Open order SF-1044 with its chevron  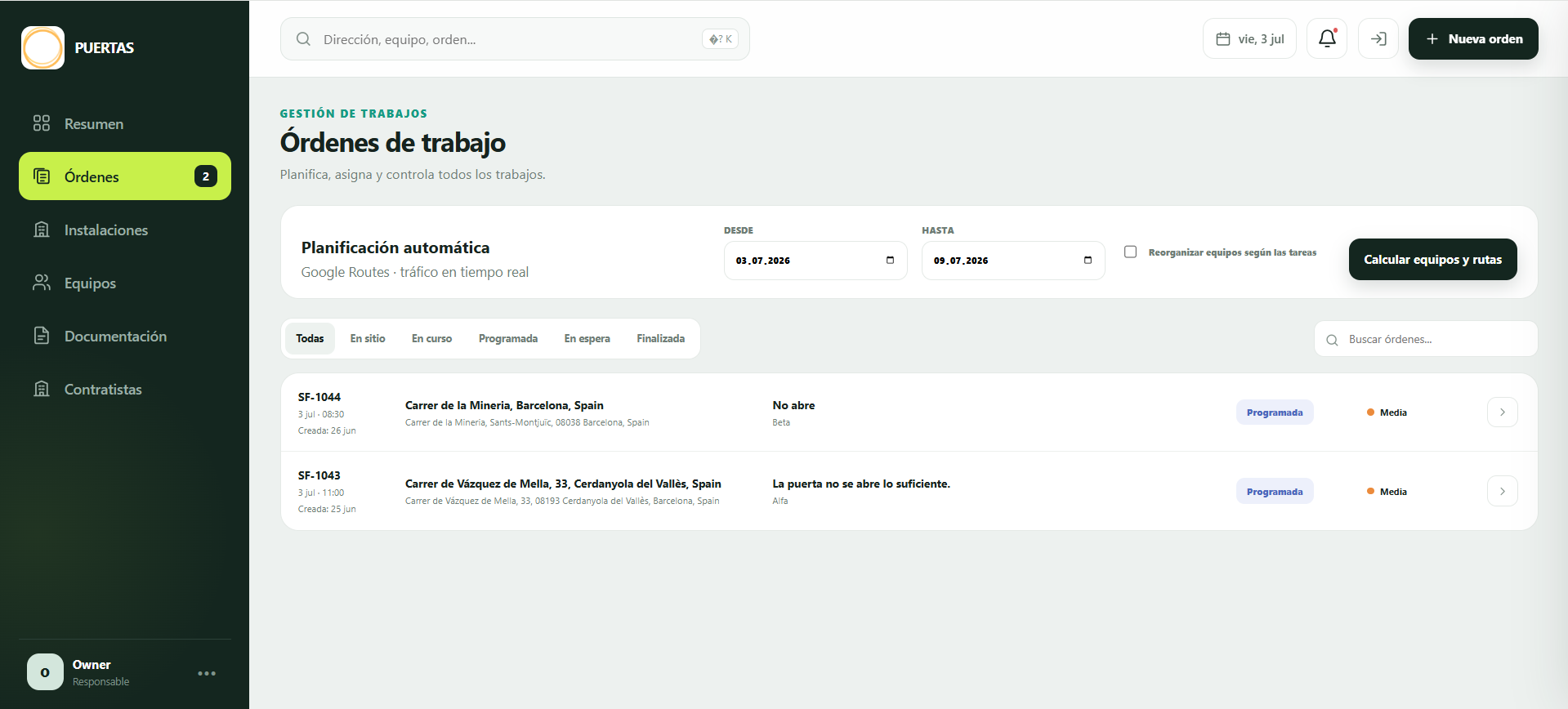(x=1502, y=412)
